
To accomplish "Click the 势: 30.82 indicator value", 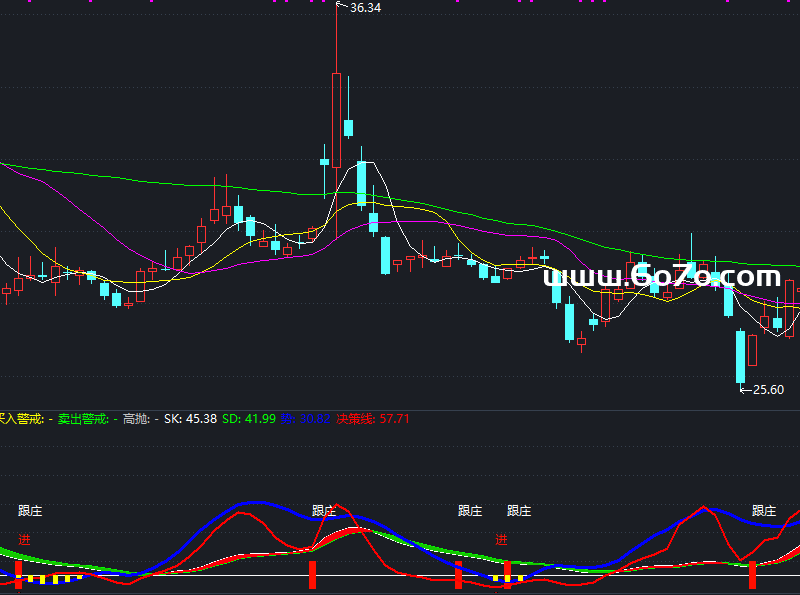I will click(305, 419).
